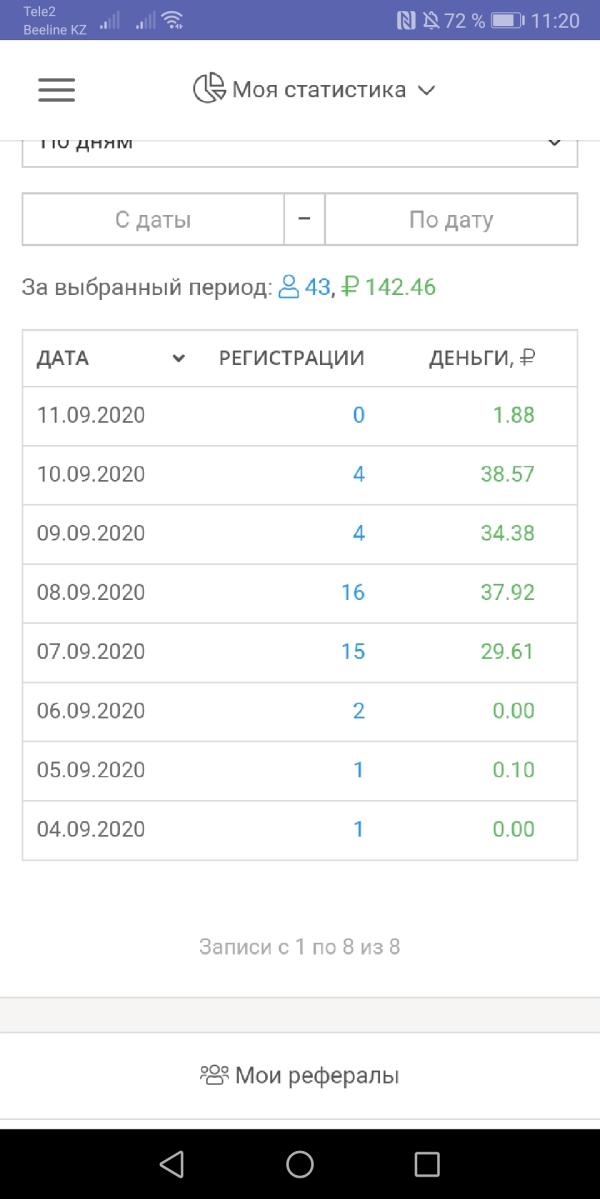Sort by РЕГИСТРАЦИИ column header
This screenshot has width=600, height=1199.
291,358
